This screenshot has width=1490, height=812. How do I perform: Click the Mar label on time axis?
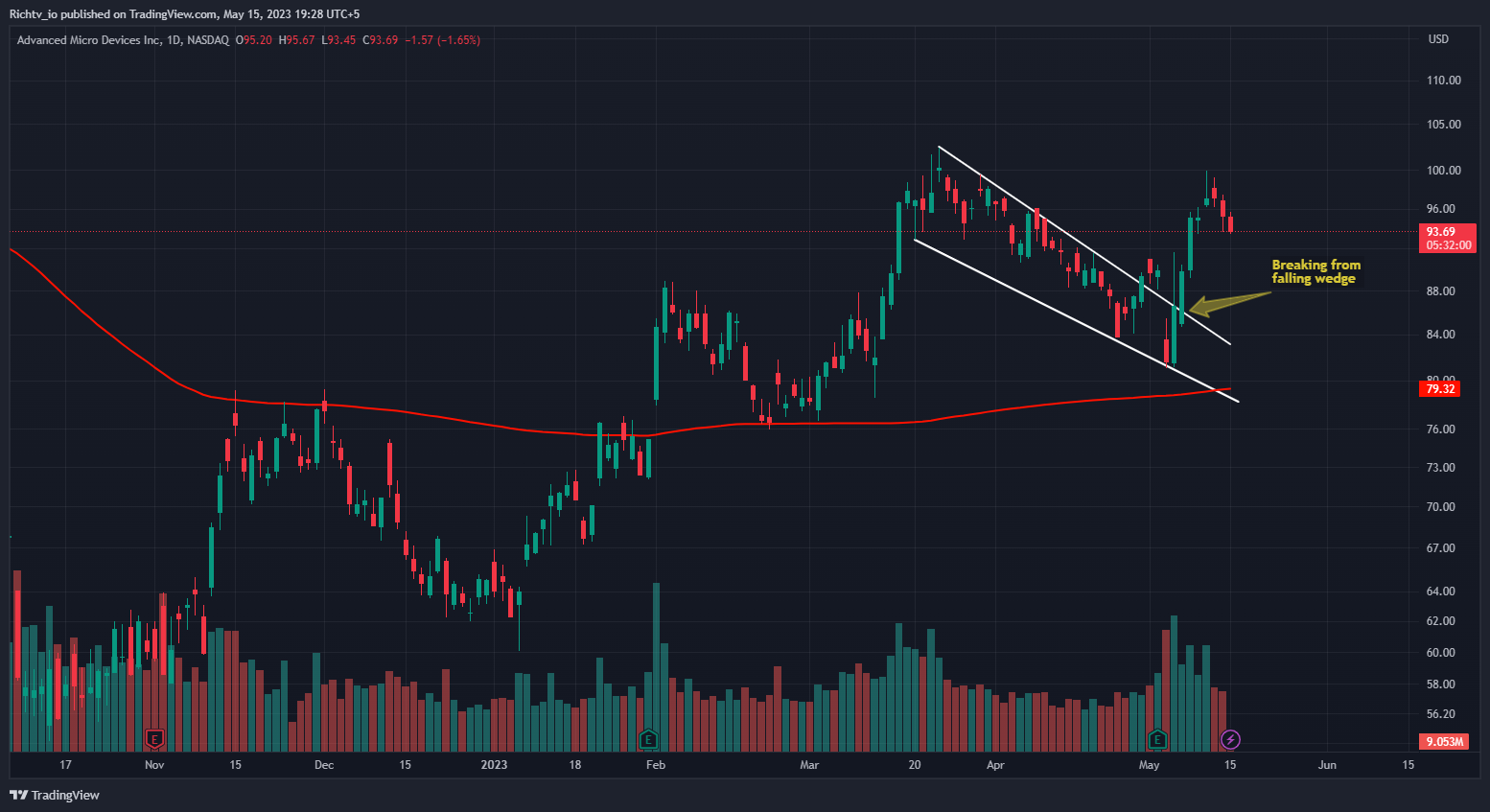(x=809, y=765)
